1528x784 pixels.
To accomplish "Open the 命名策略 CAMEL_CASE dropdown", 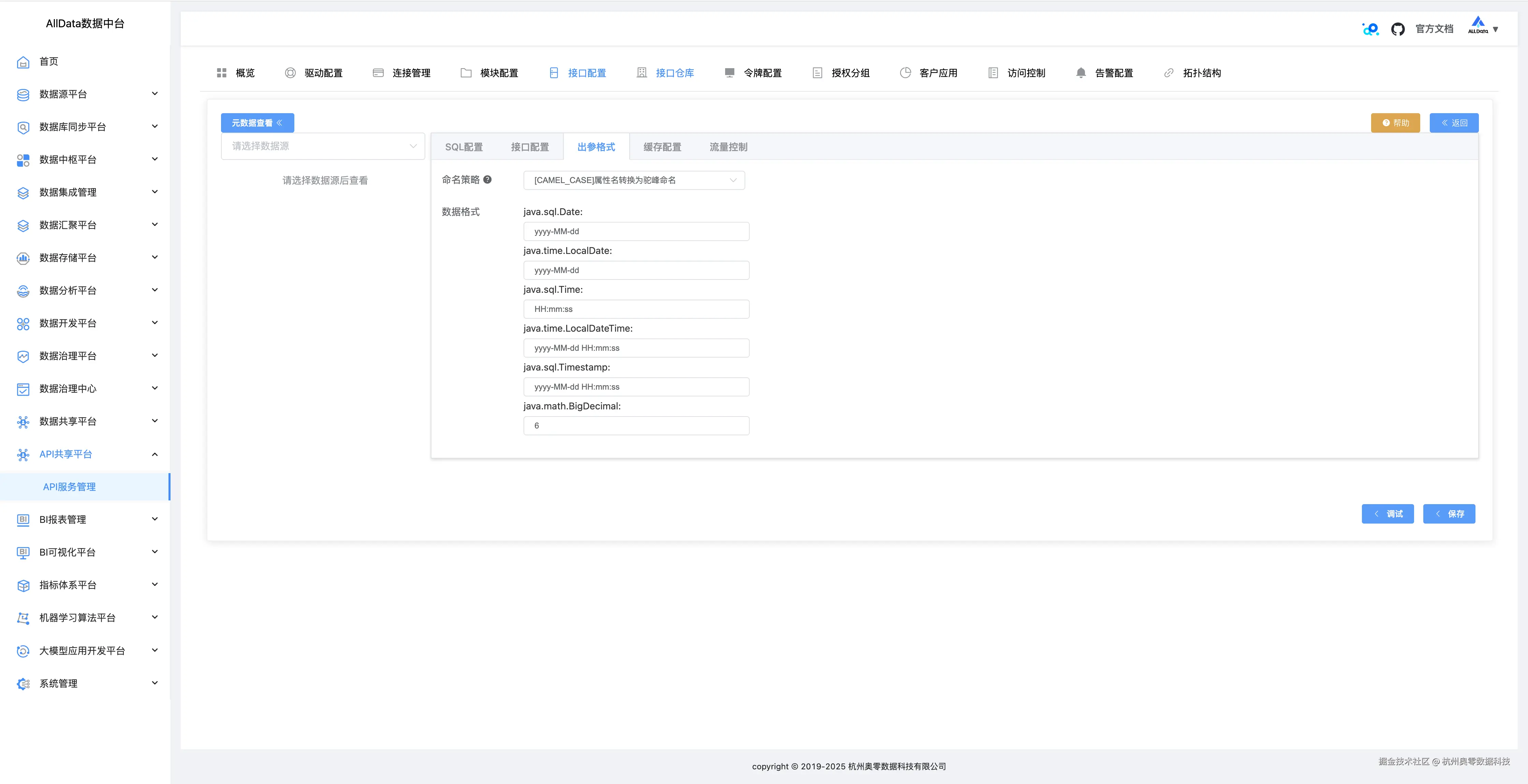I will tap(633, 180).
